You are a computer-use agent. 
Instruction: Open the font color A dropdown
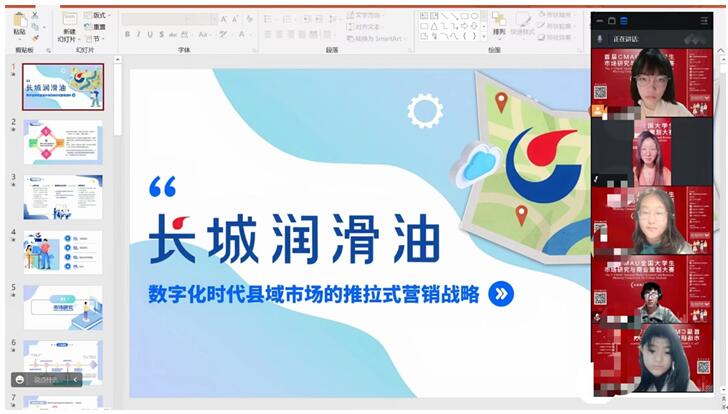(243, 34)
